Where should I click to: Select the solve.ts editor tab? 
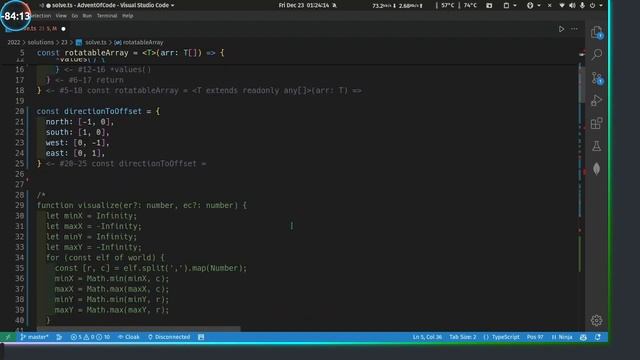(35, 29)
